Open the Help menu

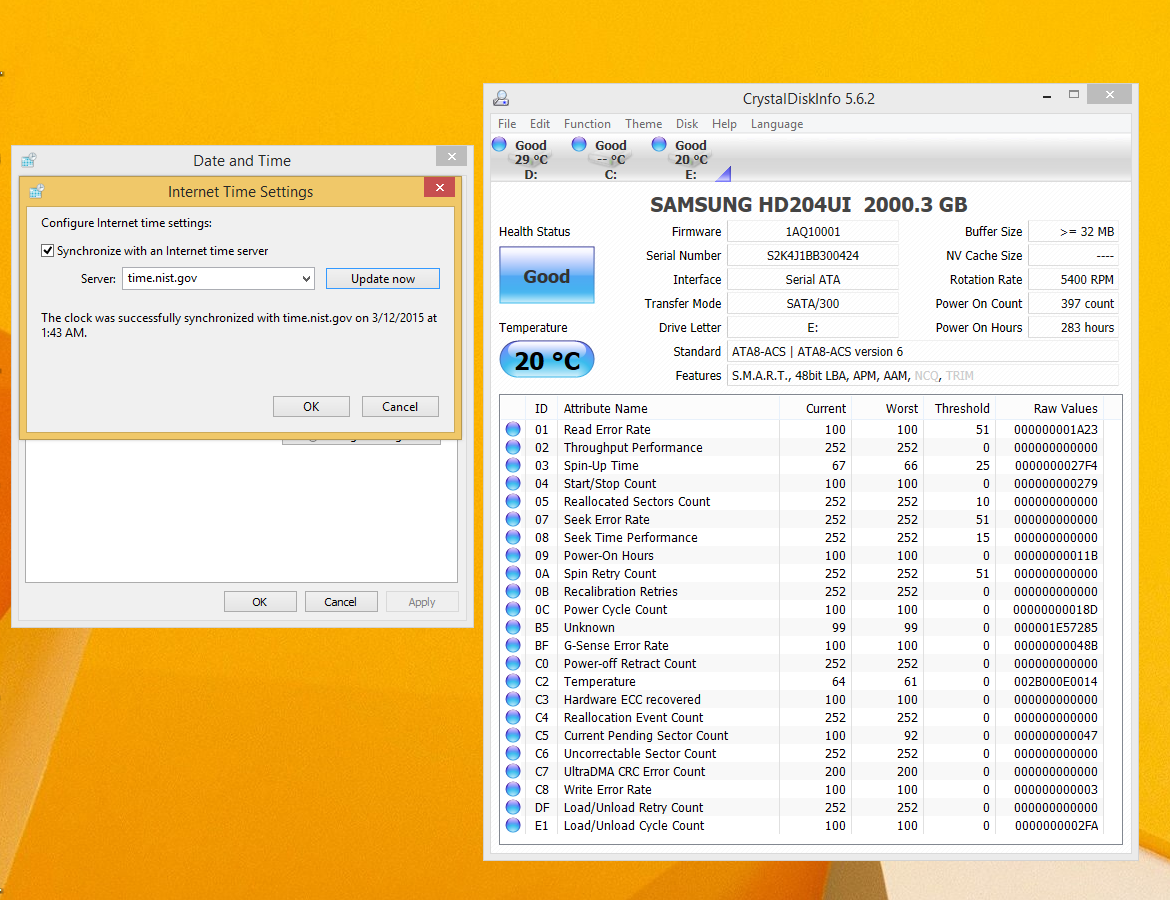[724, 124]
